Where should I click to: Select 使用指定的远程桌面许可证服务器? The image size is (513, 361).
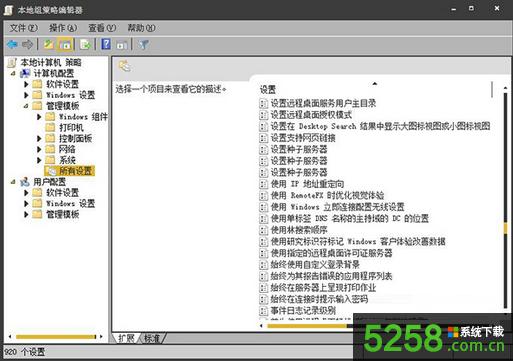coord(331,253)
